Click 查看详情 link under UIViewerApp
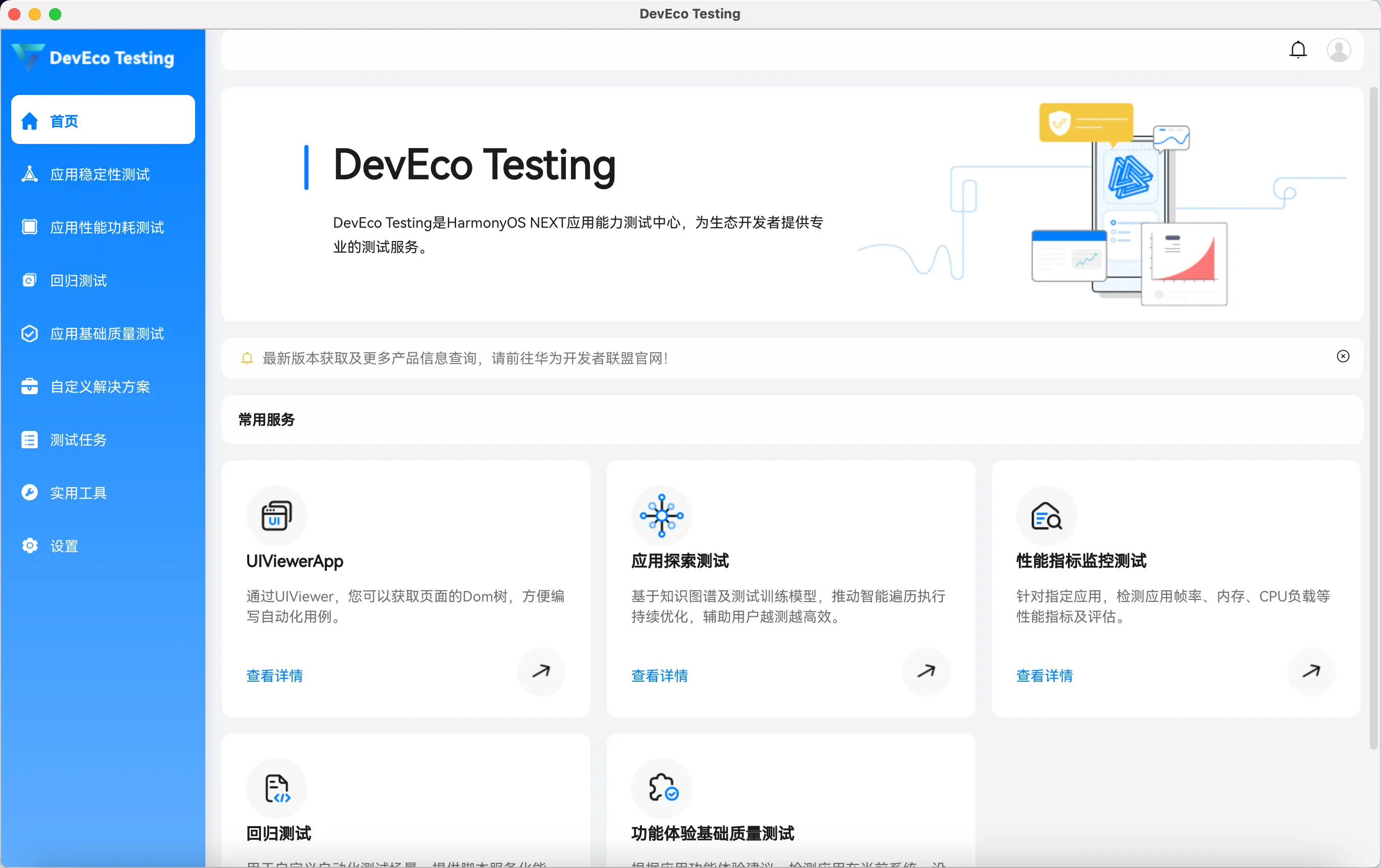 (x=274, y=676)
